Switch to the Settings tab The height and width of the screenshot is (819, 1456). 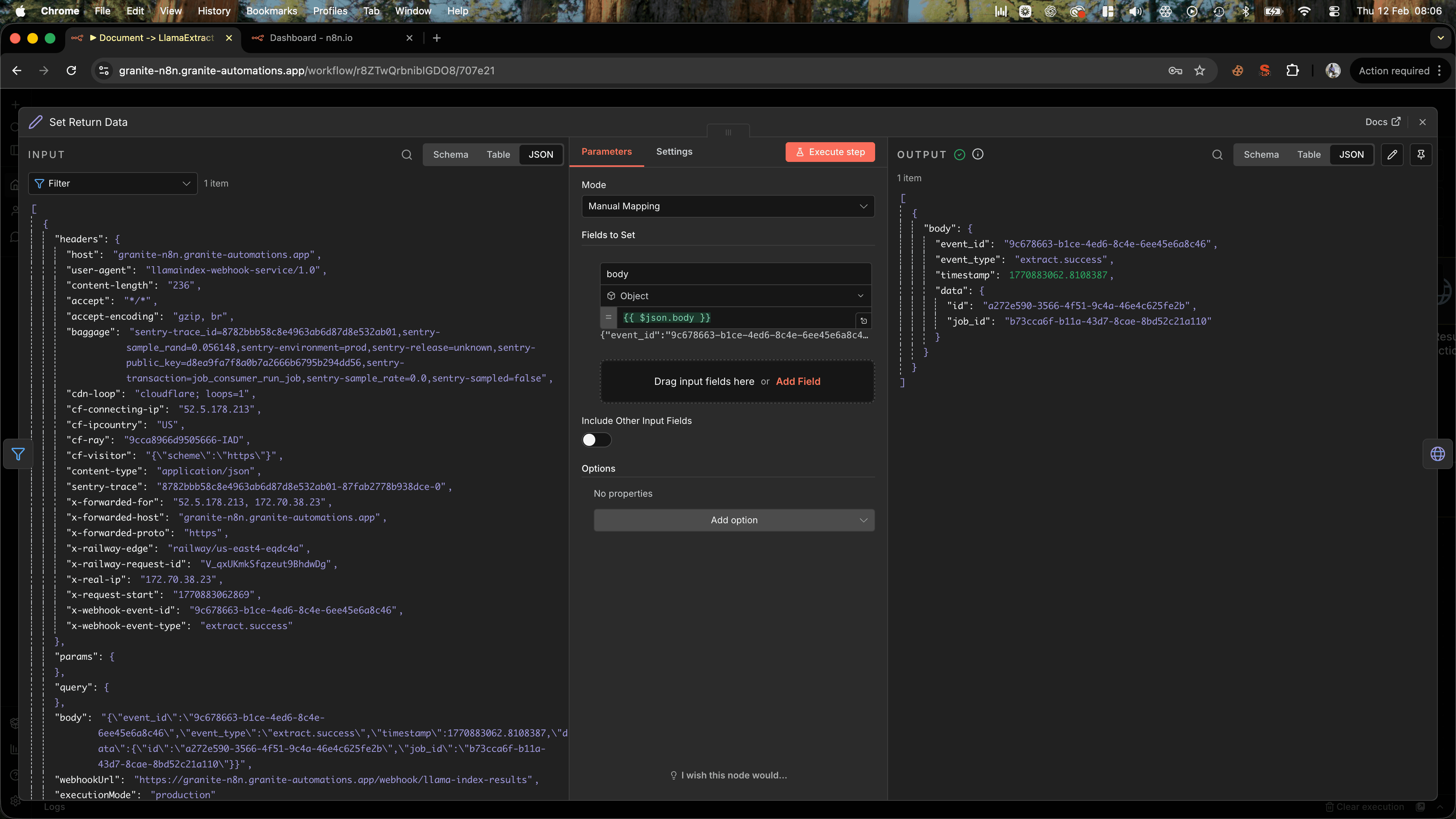coord(674,152)
